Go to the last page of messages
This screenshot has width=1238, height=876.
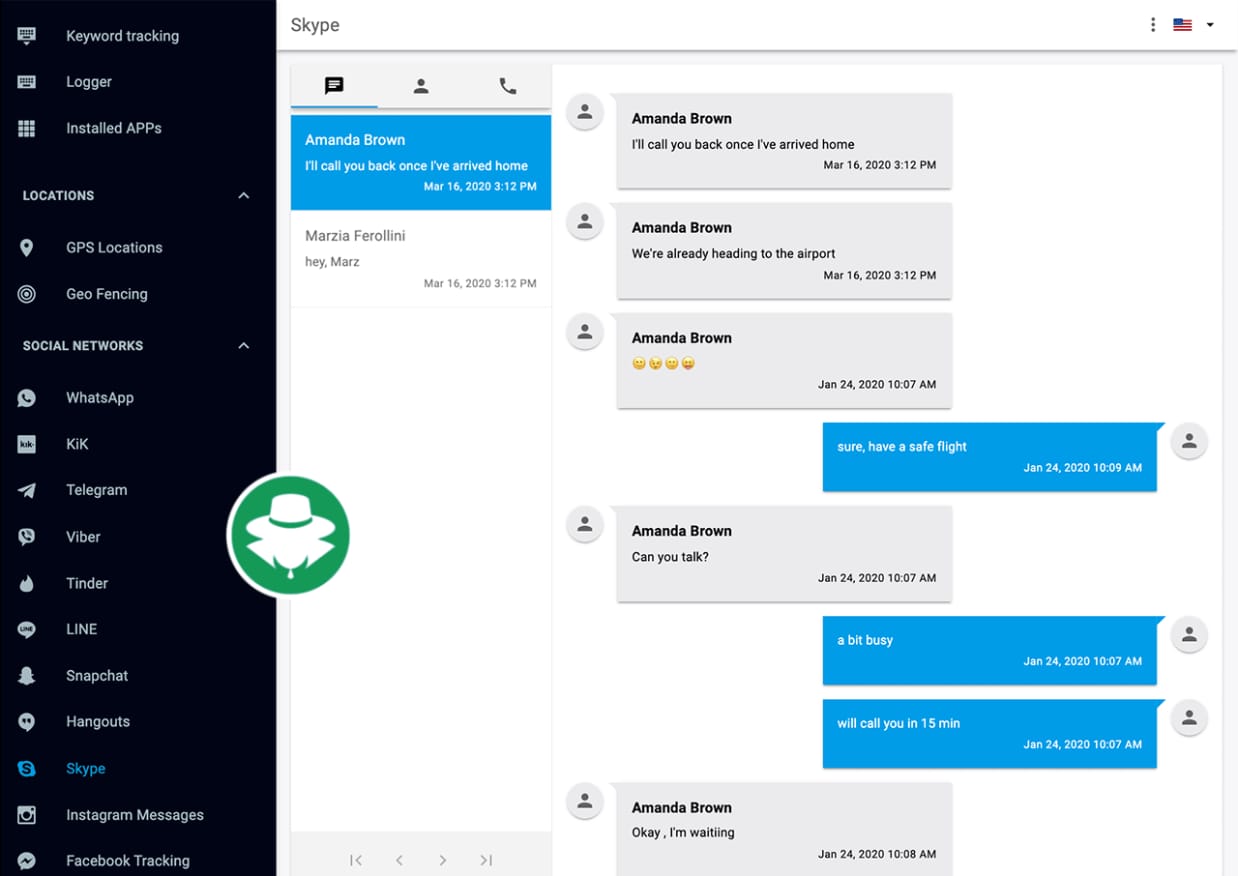coord(486,859)
